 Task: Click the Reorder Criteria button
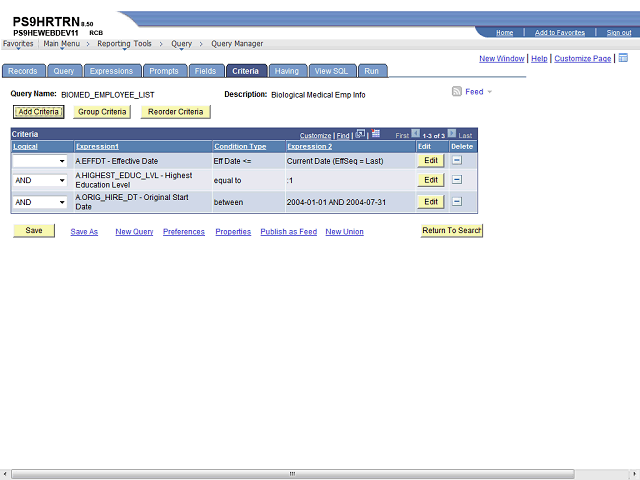(x=176, y=112)
